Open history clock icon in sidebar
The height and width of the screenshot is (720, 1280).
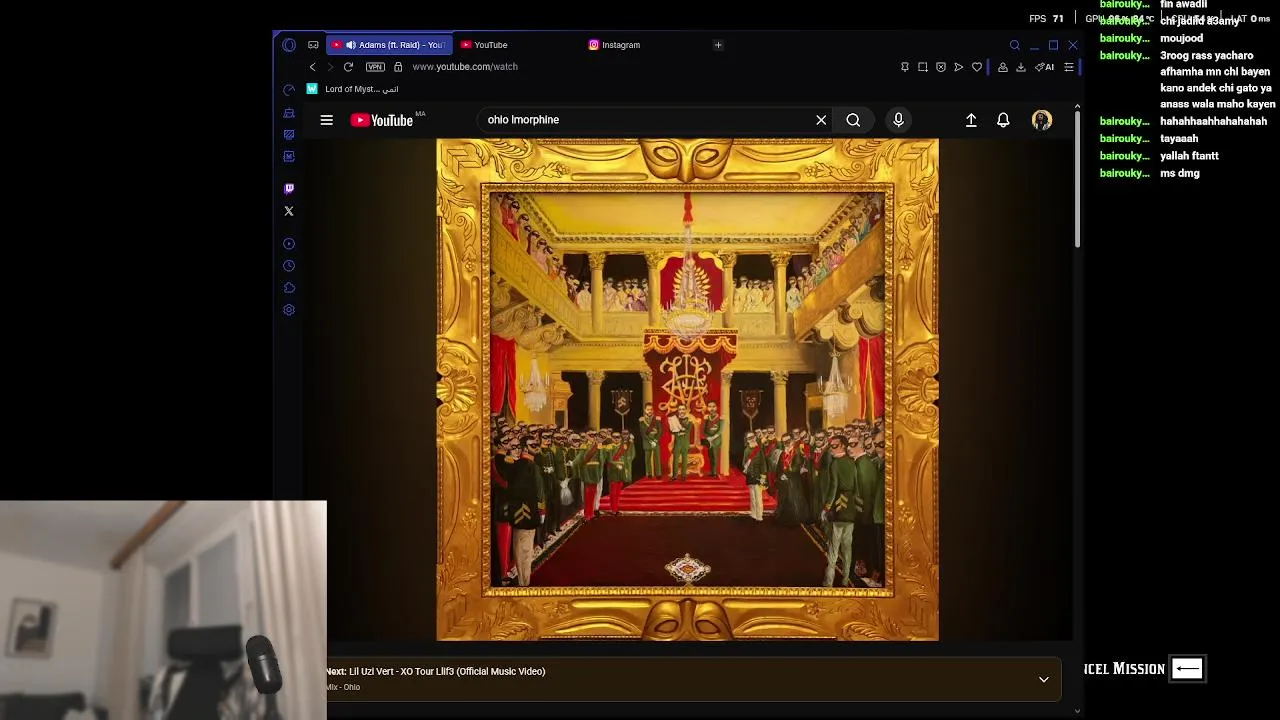click(x=289, y=266)
